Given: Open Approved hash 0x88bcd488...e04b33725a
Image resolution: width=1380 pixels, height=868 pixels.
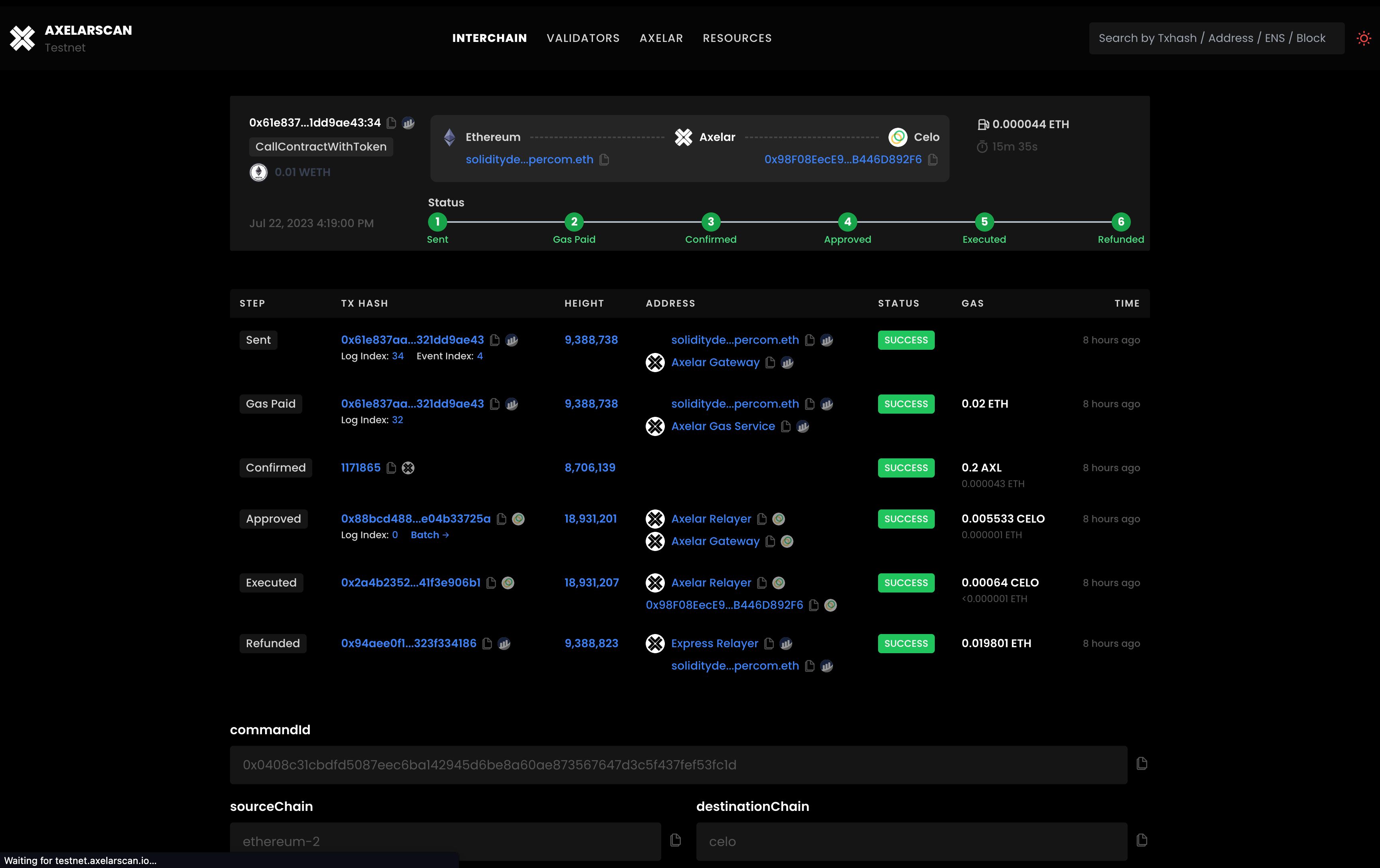Looking at the screenshot, I should (x=416, y=519).
